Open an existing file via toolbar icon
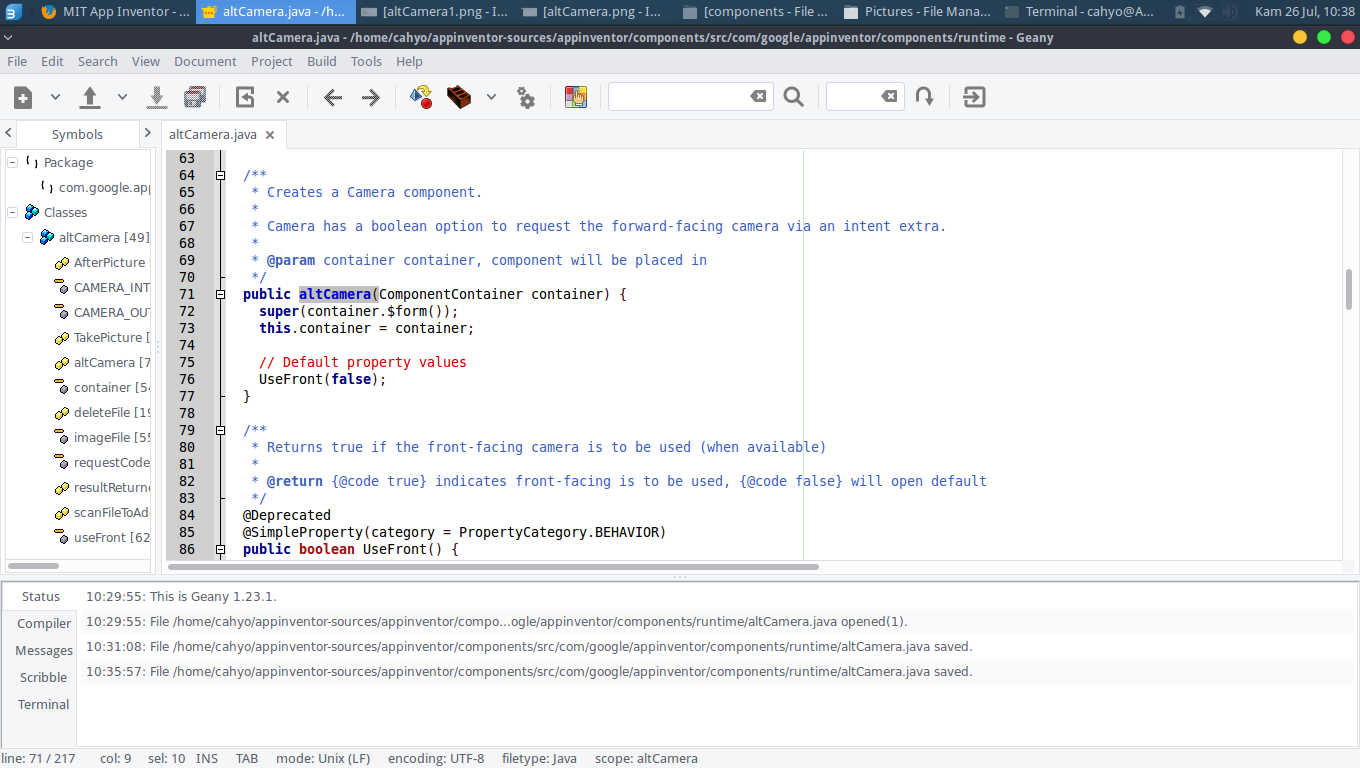 click(90, 97)
